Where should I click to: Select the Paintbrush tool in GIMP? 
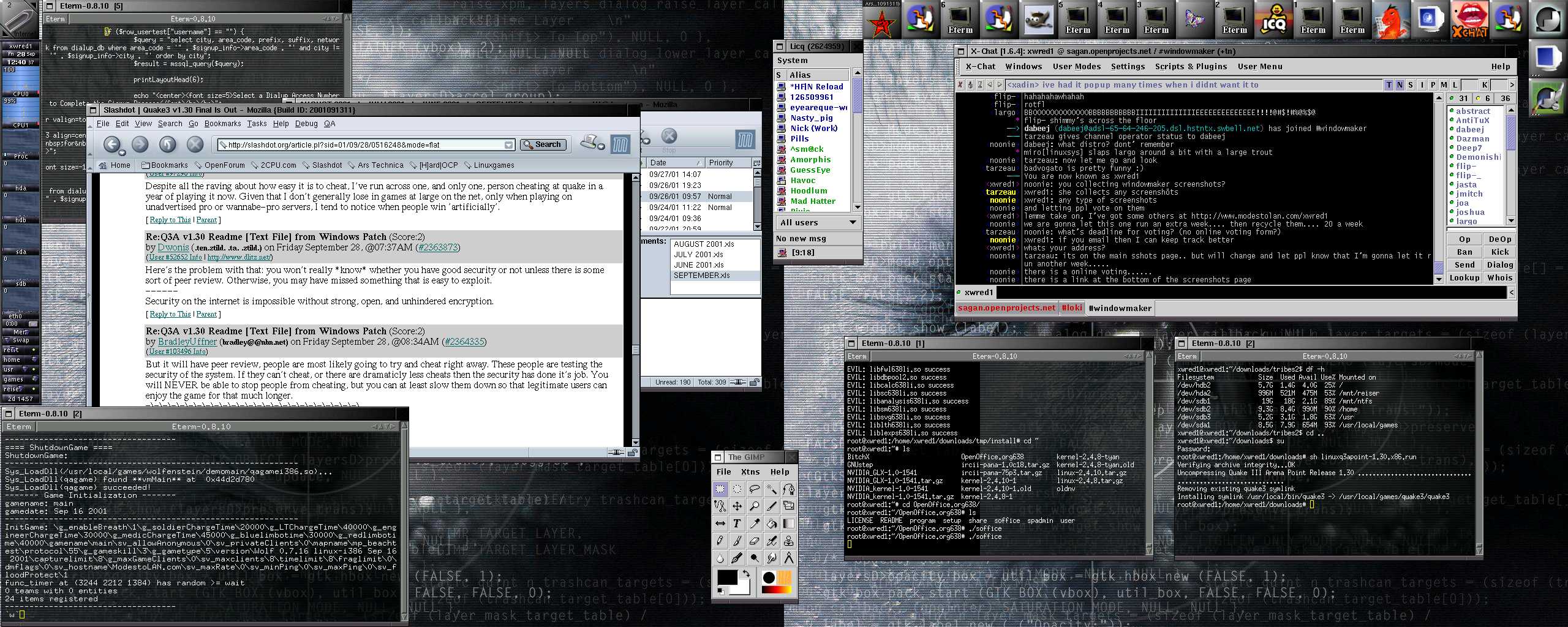coord(737,541)
